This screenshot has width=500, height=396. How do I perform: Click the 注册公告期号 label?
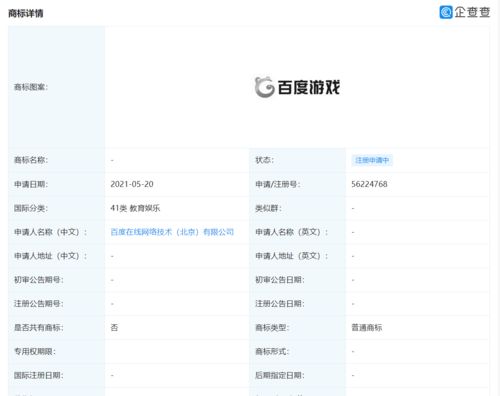point(39,304)
